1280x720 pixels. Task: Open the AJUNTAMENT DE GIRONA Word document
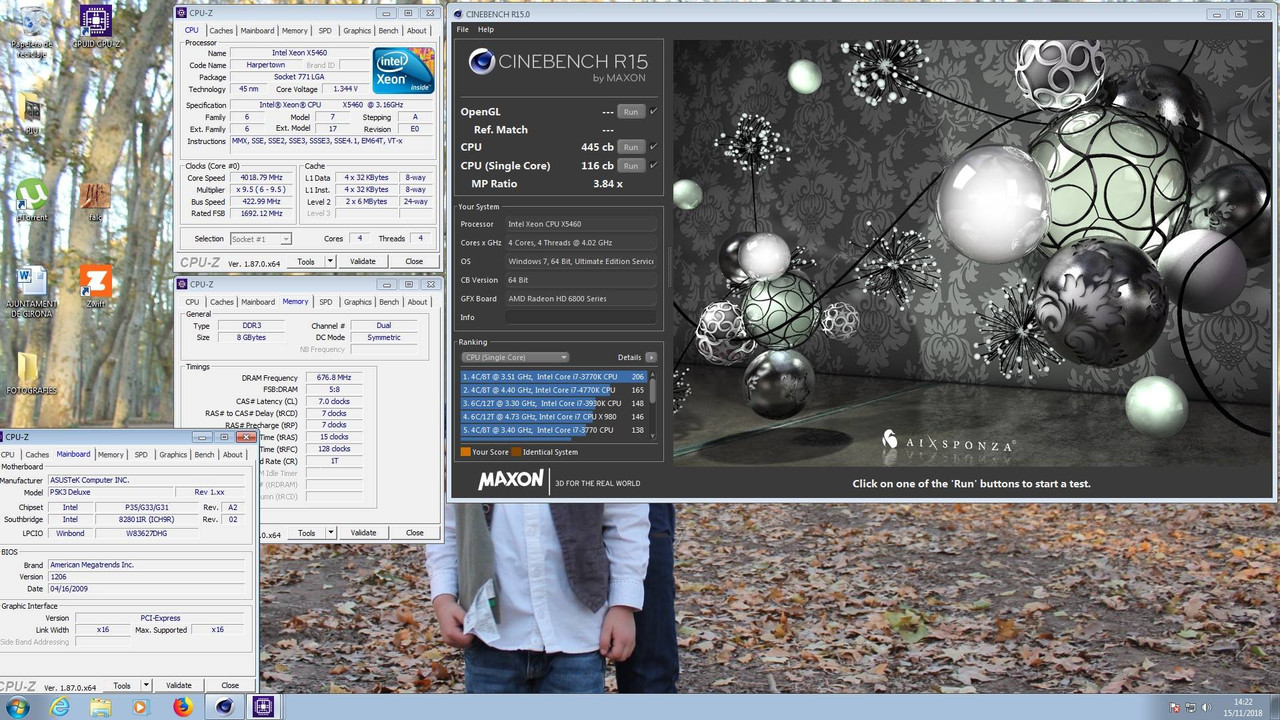click(31, 291)
